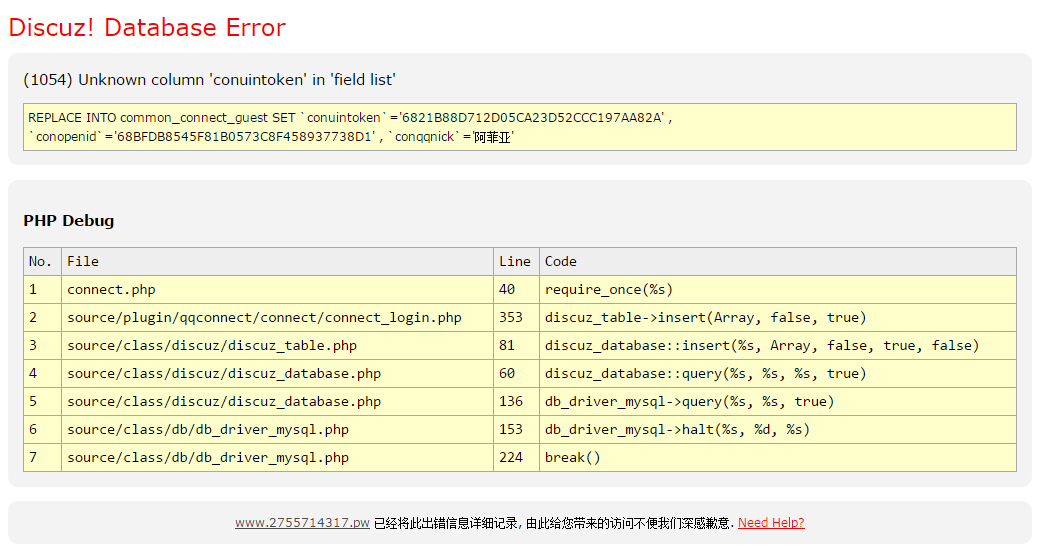The height and width of the screenshot is (558, 1057).
Task: Click line number 353 cell
Action: click(516, 317)
